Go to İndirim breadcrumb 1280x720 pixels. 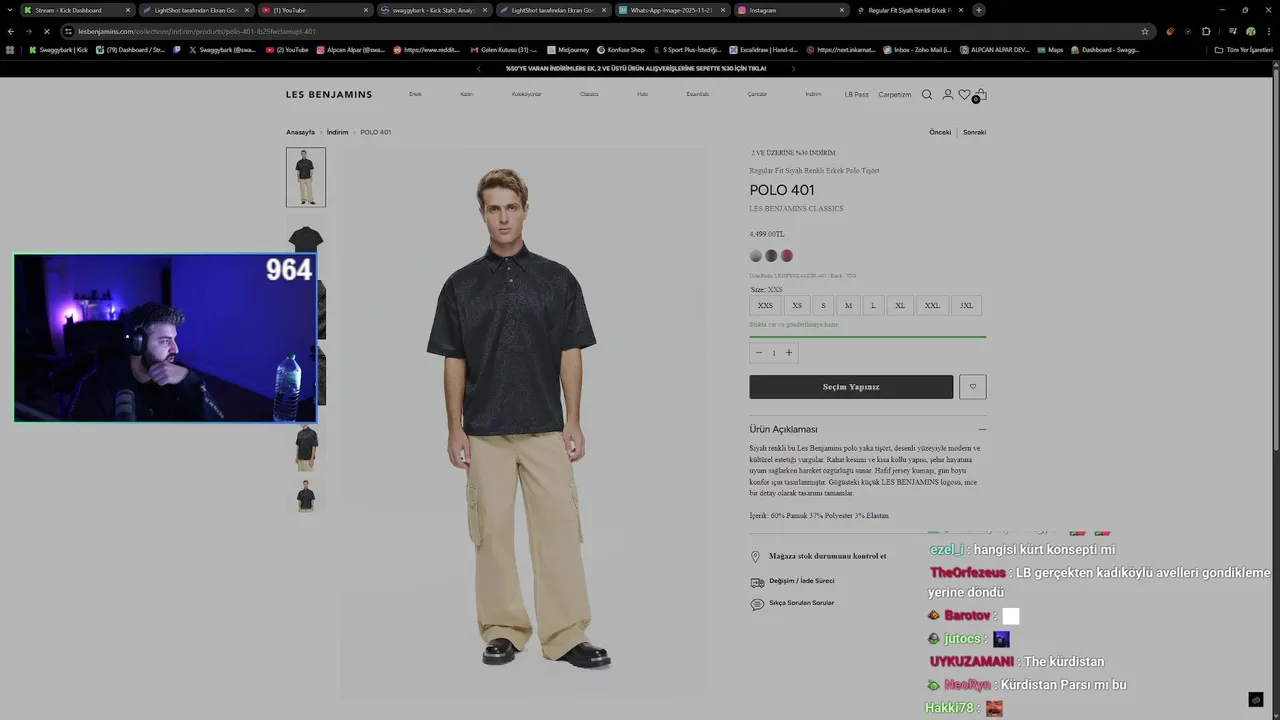(x=337, y=132)
